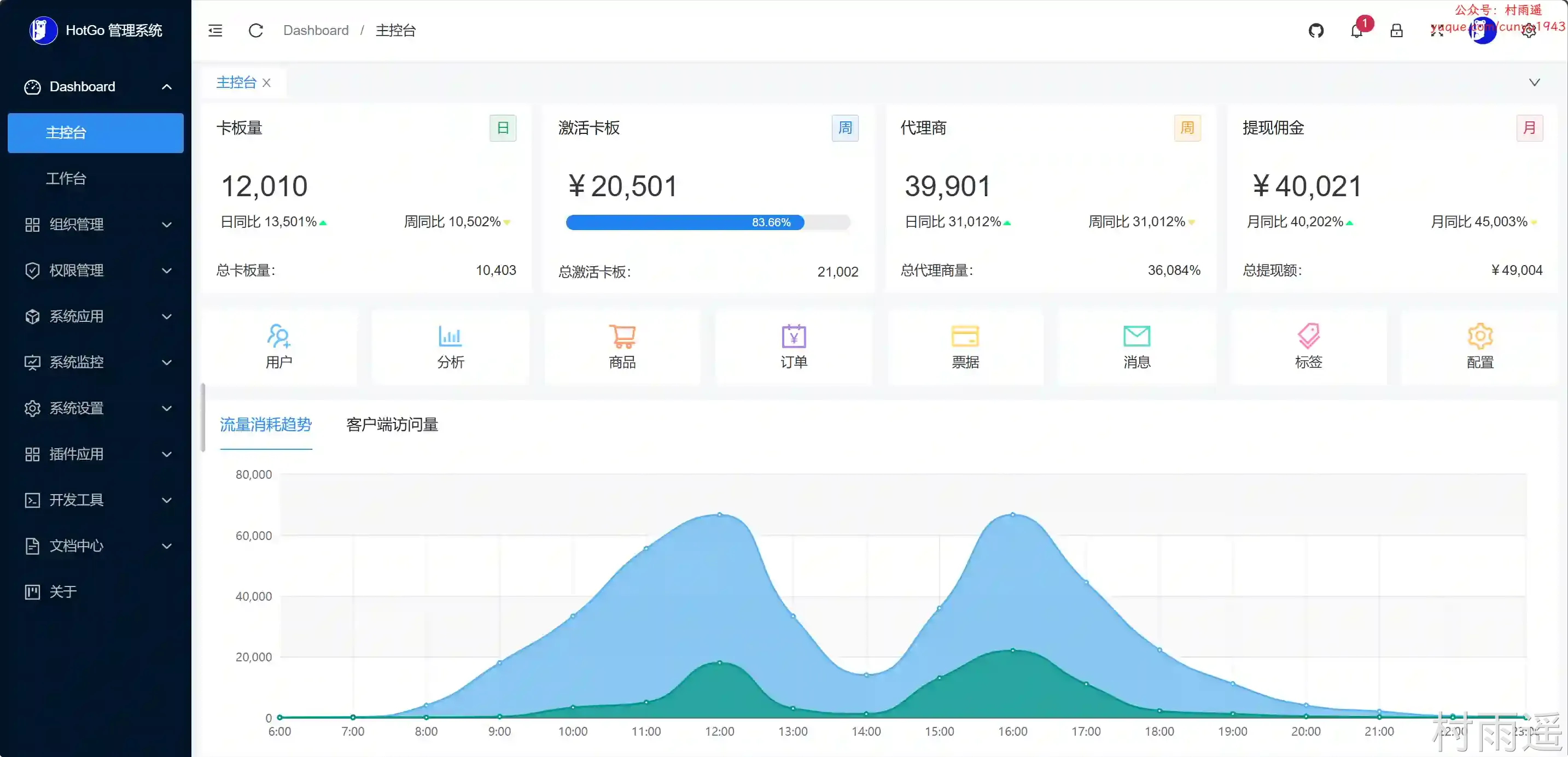Open the 订单 shortcut icon
Screen dimensions: 1568x757
pyautogui.click(x=794, y=348)
